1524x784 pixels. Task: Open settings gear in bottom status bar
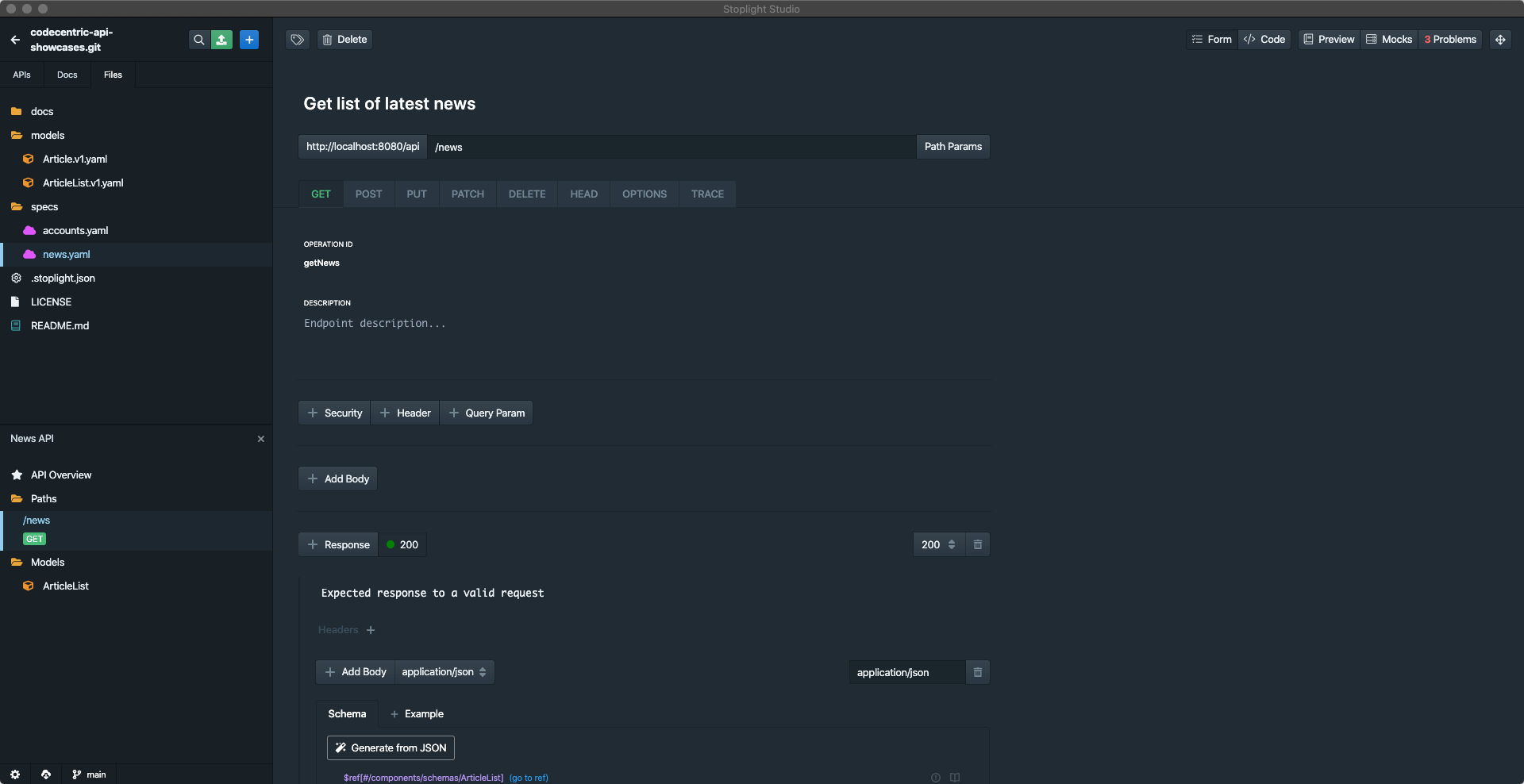click(x=15, y=774)
